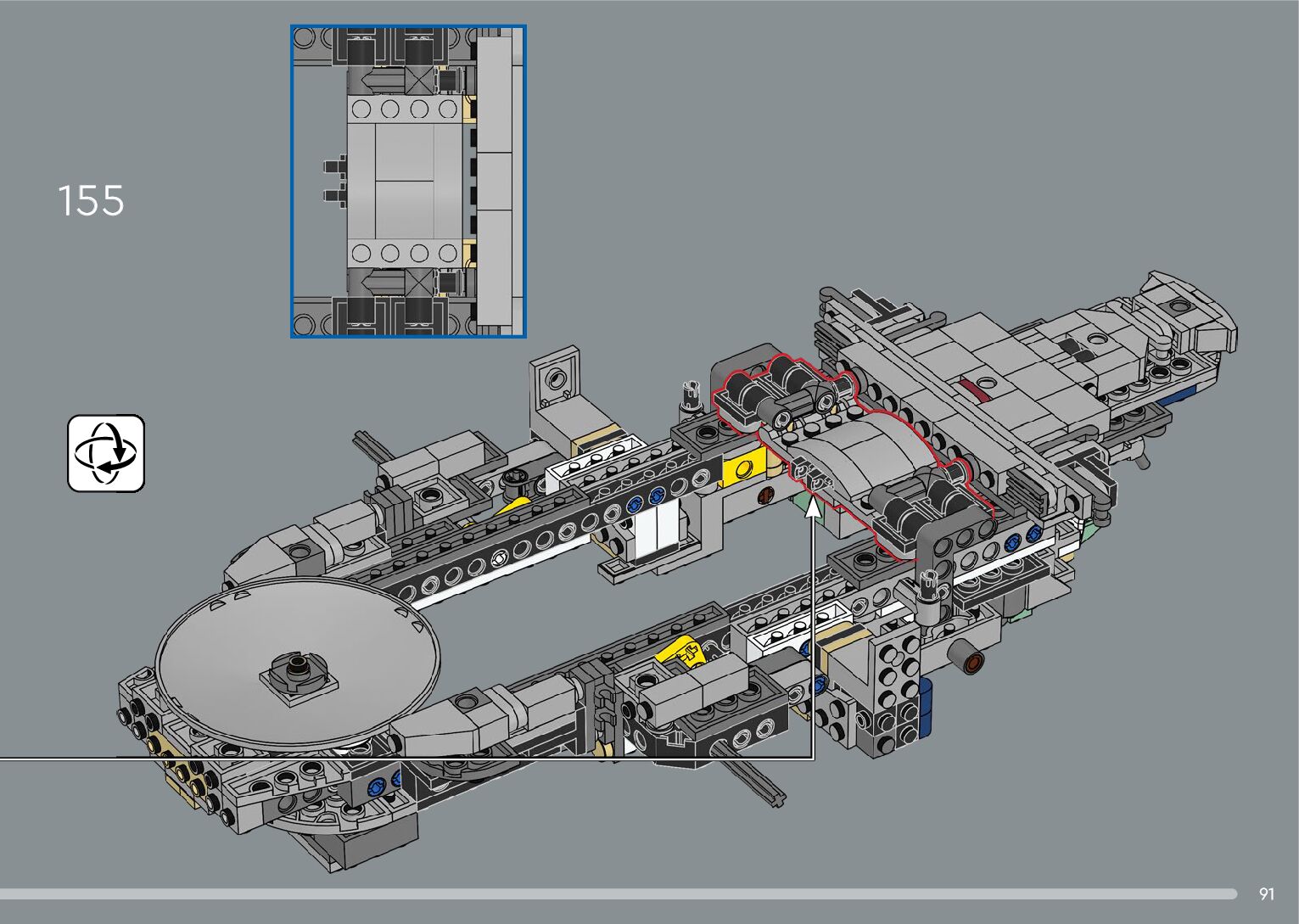
Task: Click the rotate model icon
Action: click(106, 453)
